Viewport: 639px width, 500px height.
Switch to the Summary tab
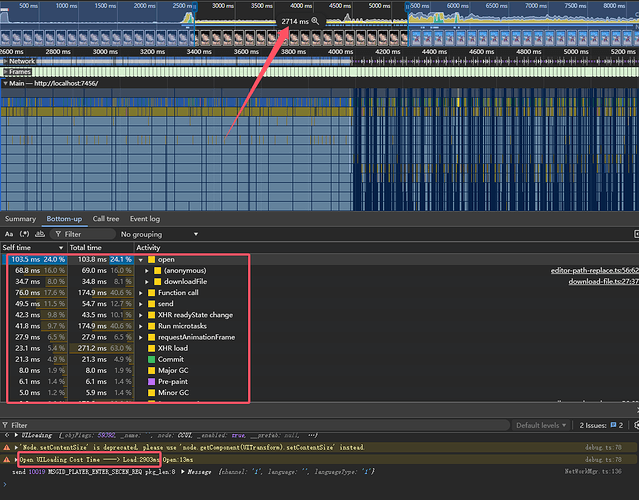(x=20, y=219)
